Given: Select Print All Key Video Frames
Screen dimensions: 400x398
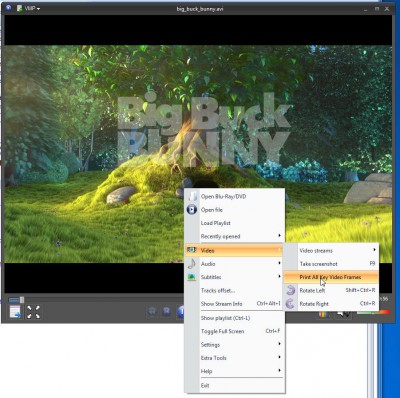Looking at the screenshot, I should click(x=331, y=277).
